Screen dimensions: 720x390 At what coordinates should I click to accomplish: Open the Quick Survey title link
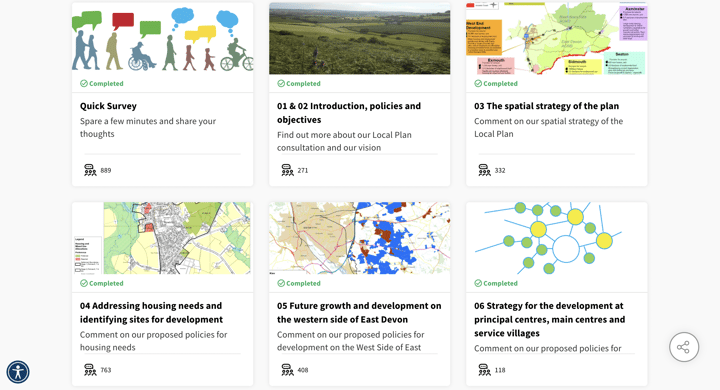point(108,106)
